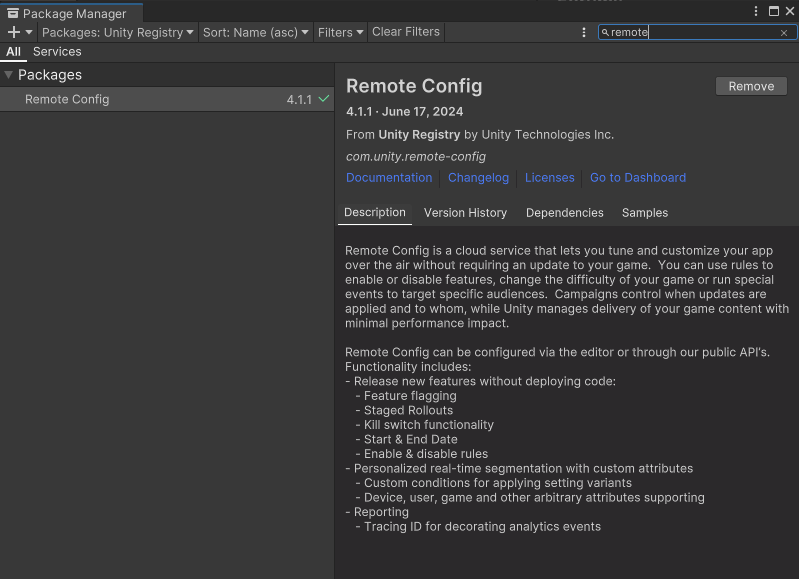Select the Version History tab
The image size is (799, 579).
(465, 213)
